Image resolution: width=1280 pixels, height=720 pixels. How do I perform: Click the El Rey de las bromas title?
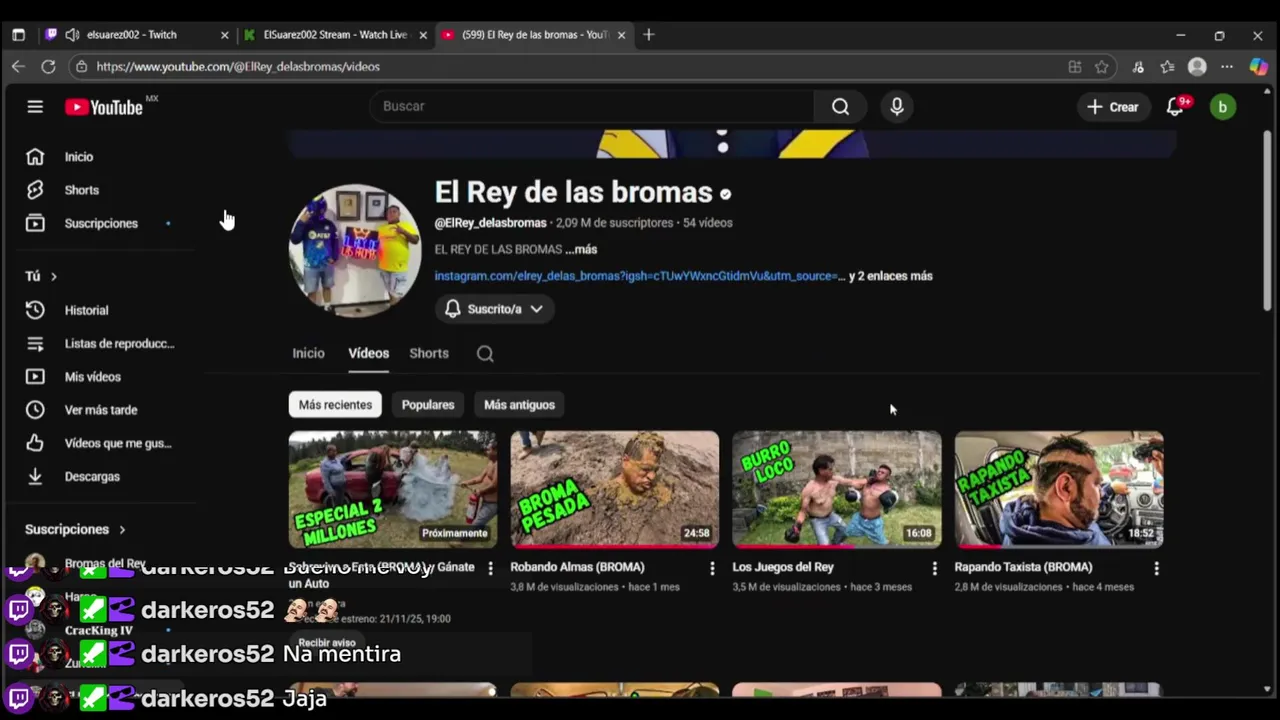[x=574, y=192]
